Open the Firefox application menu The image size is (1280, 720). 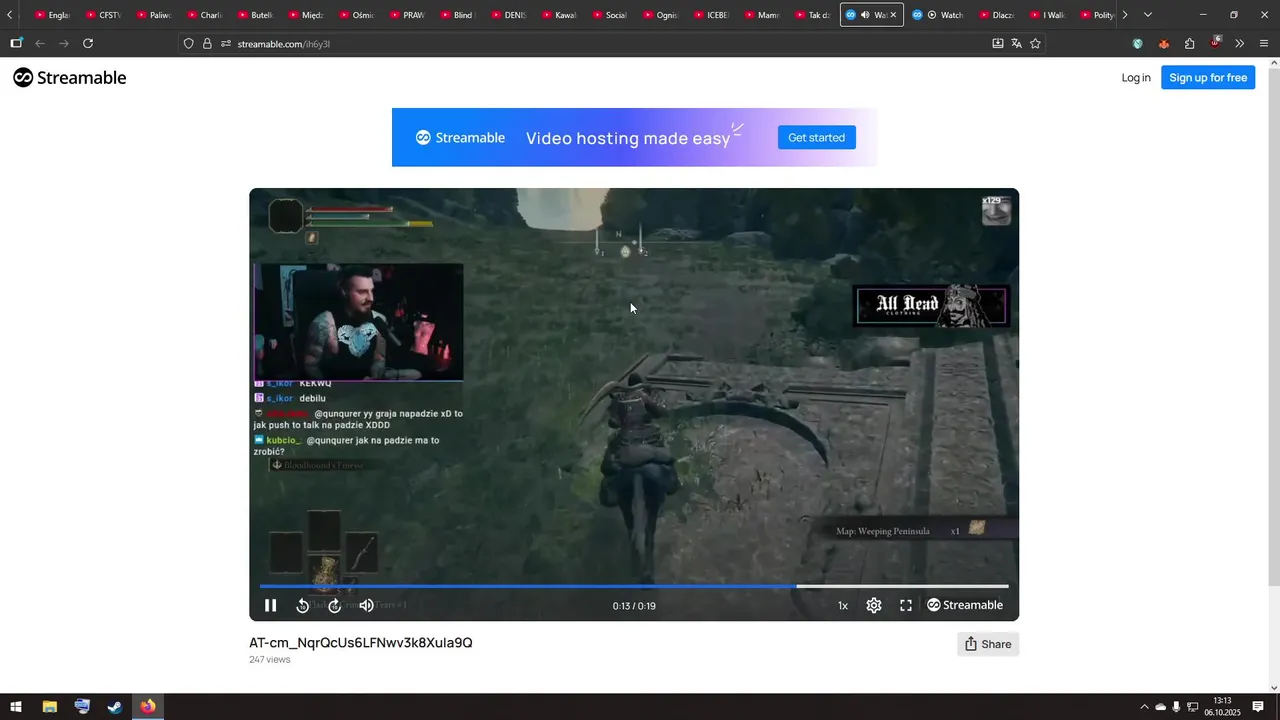point(1264,43)
